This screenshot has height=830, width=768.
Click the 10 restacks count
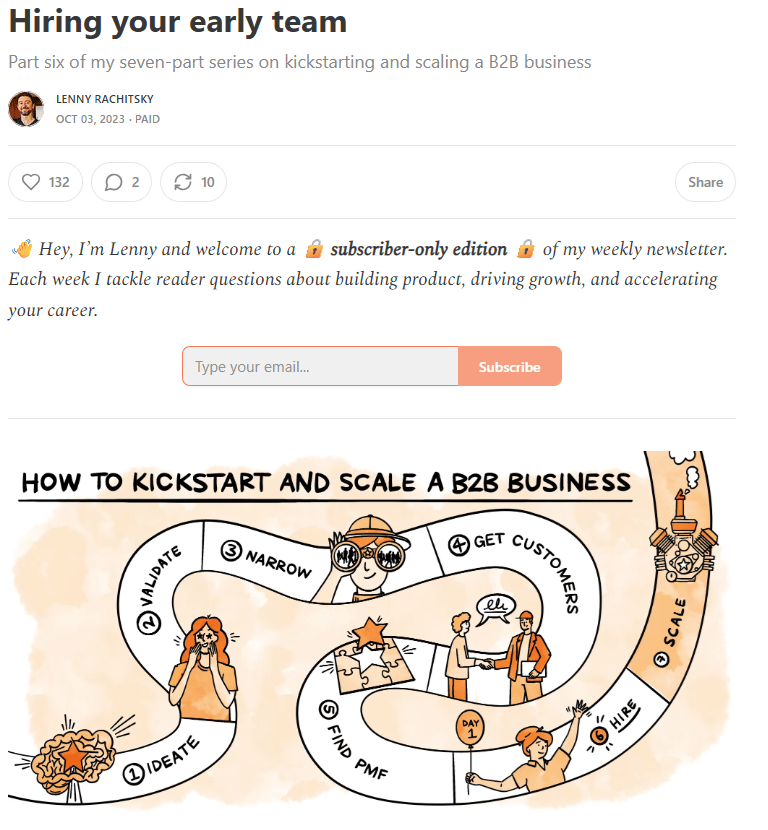(207, 182)
